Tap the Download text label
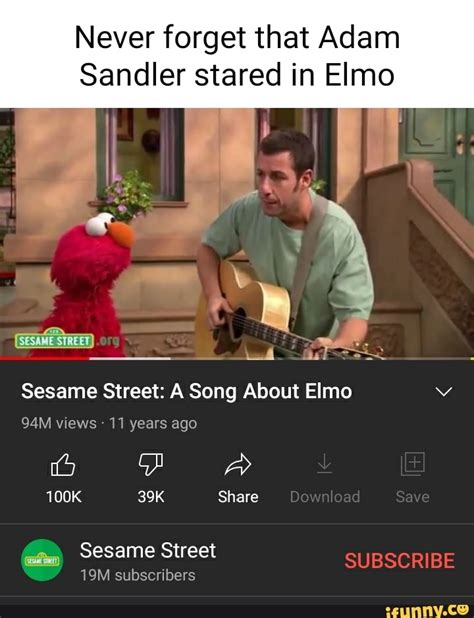 (x=325, y=497)
